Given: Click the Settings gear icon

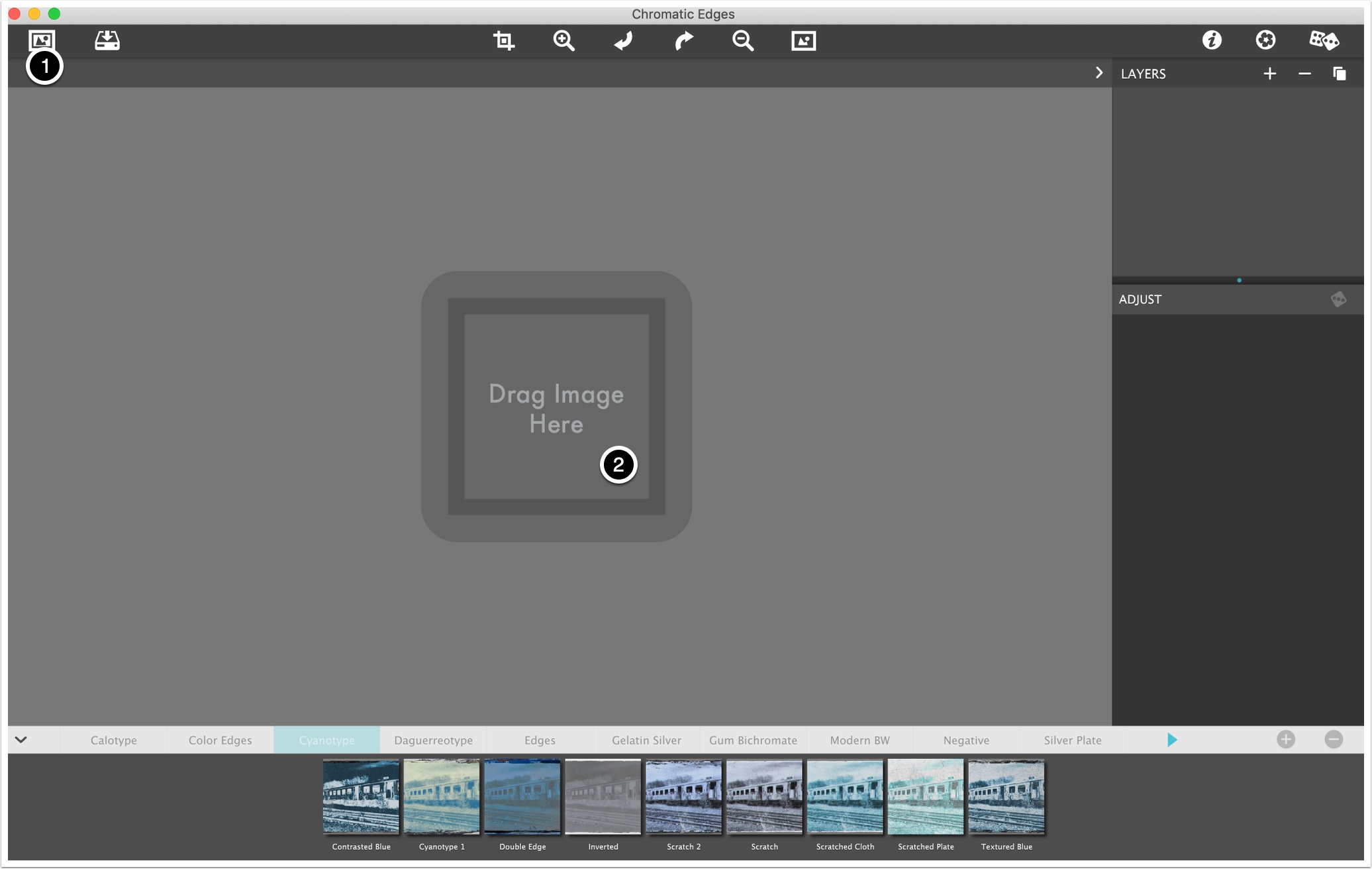Looking at the screenshot, I should click(x=1266, y=40).
